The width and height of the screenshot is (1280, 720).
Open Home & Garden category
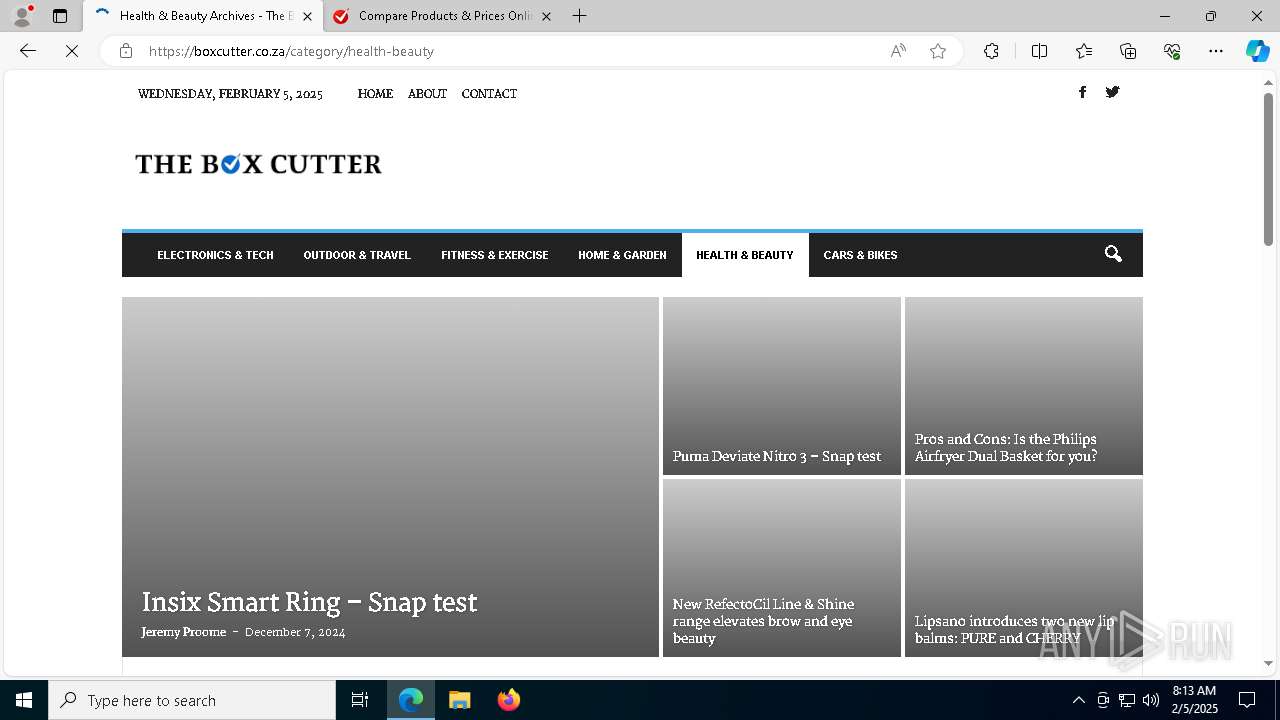(x=622, y=255)
